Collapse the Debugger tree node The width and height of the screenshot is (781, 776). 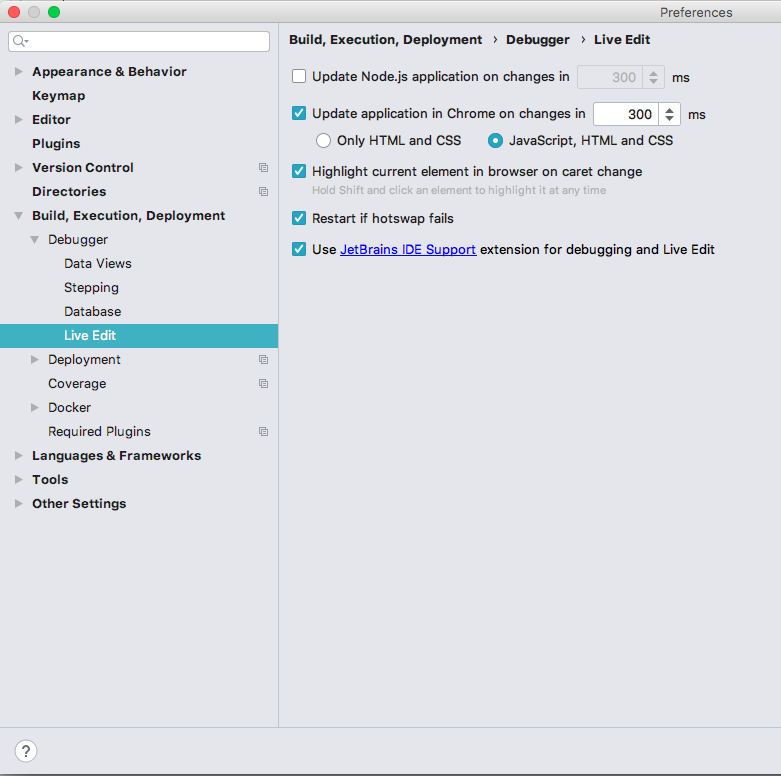tap(35, 240)
